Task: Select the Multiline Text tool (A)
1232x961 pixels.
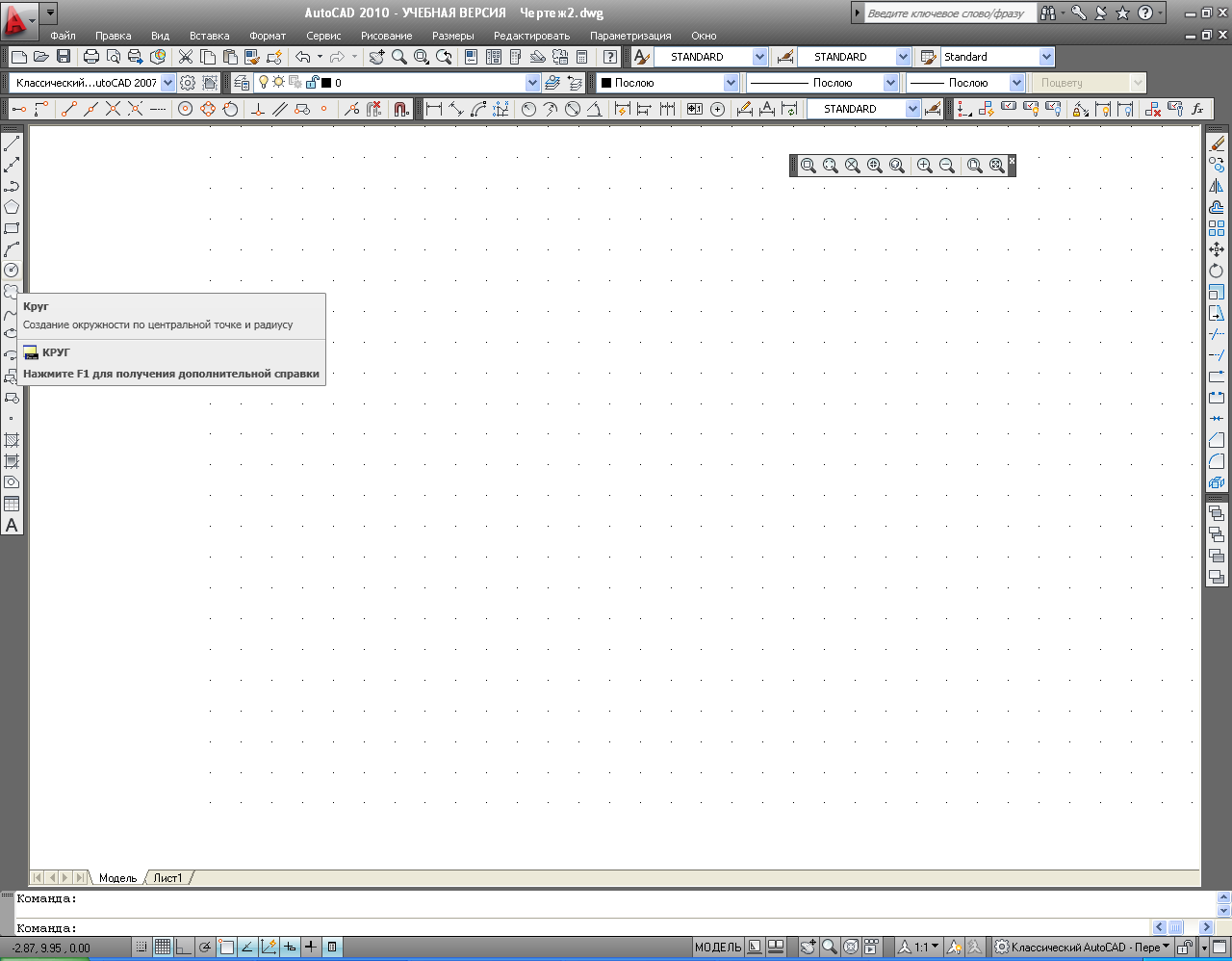Action: 12,525
